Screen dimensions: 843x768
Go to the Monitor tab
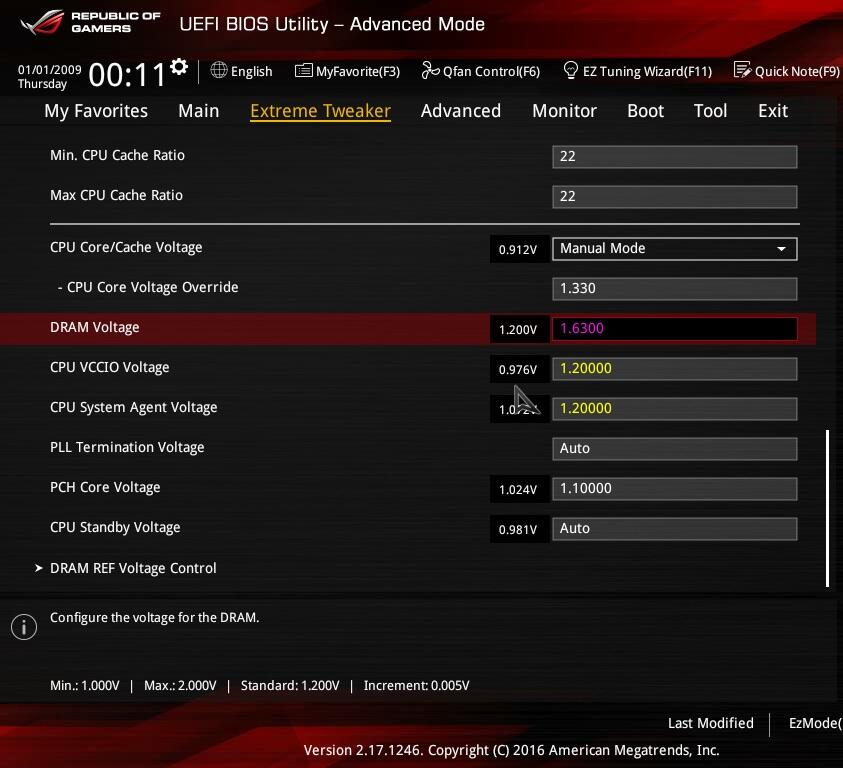[565, 111]
